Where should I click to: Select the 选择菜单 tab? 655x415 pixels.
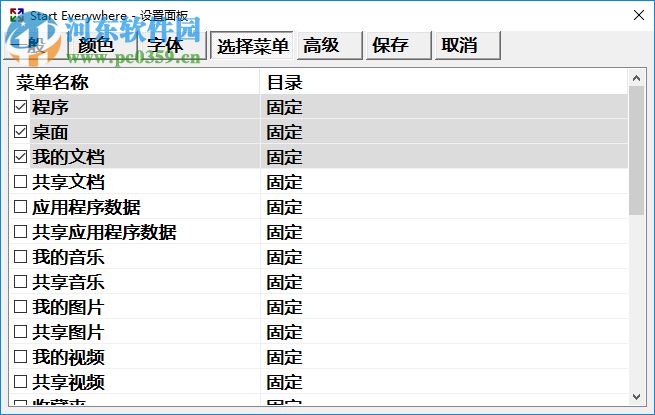(x=252, y=45)
